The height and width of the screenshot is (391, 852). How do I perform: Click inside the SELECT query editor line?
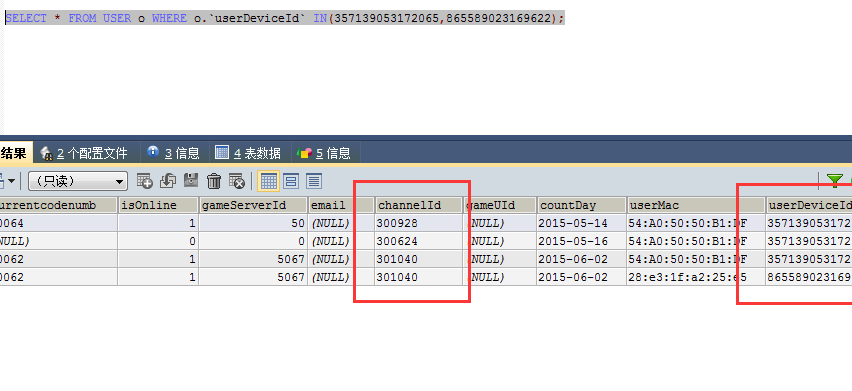pos(285,18)
